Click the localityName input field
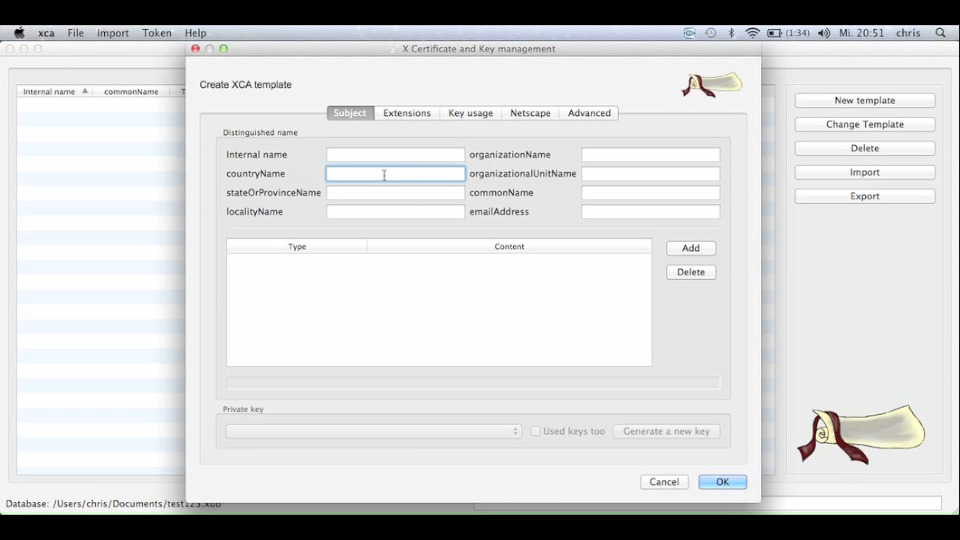960x540 pixels. [x=396, y=211]
